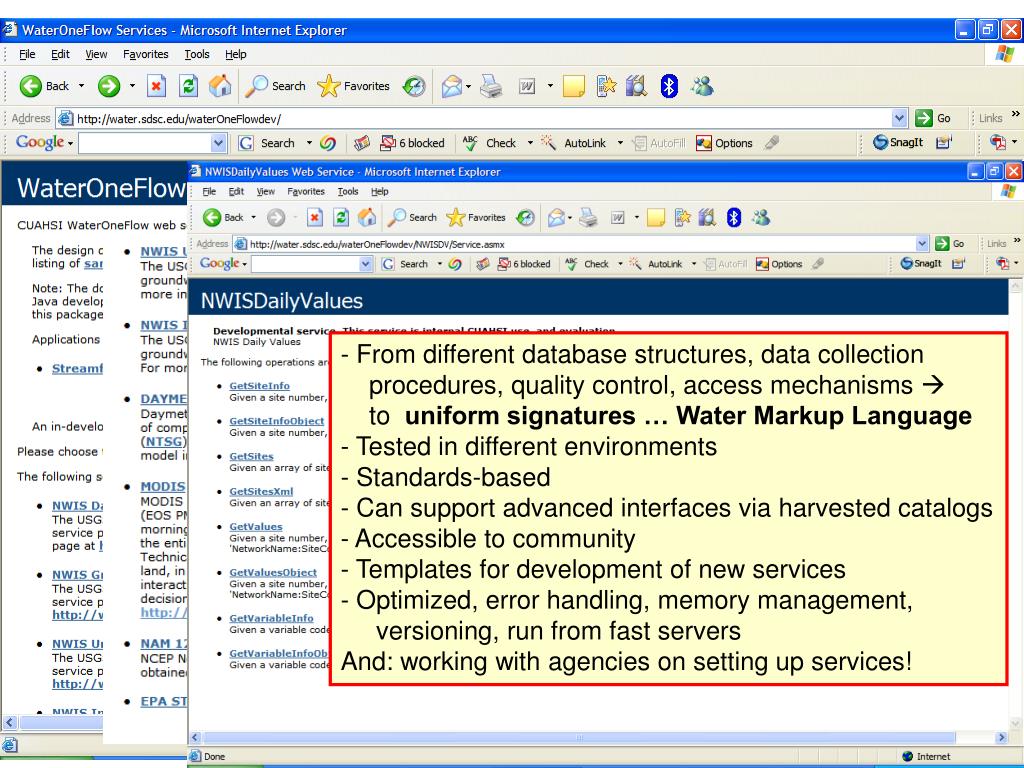Click Research books icon in WaterOneFlow Services toolbar

[x=636, y=86]
